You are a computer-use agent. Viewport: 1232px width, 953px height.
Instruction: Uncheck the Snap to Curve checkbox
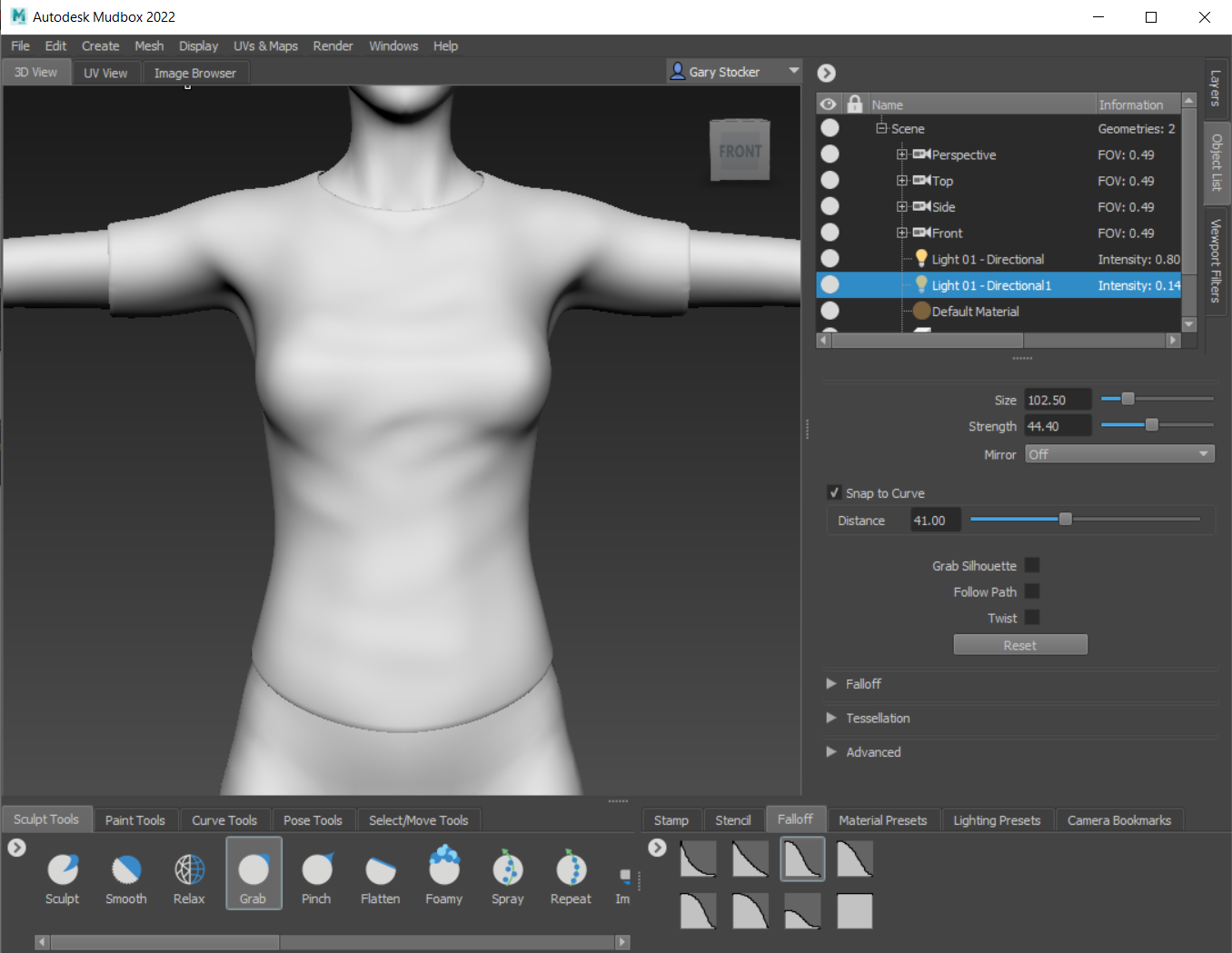(834, 493)
